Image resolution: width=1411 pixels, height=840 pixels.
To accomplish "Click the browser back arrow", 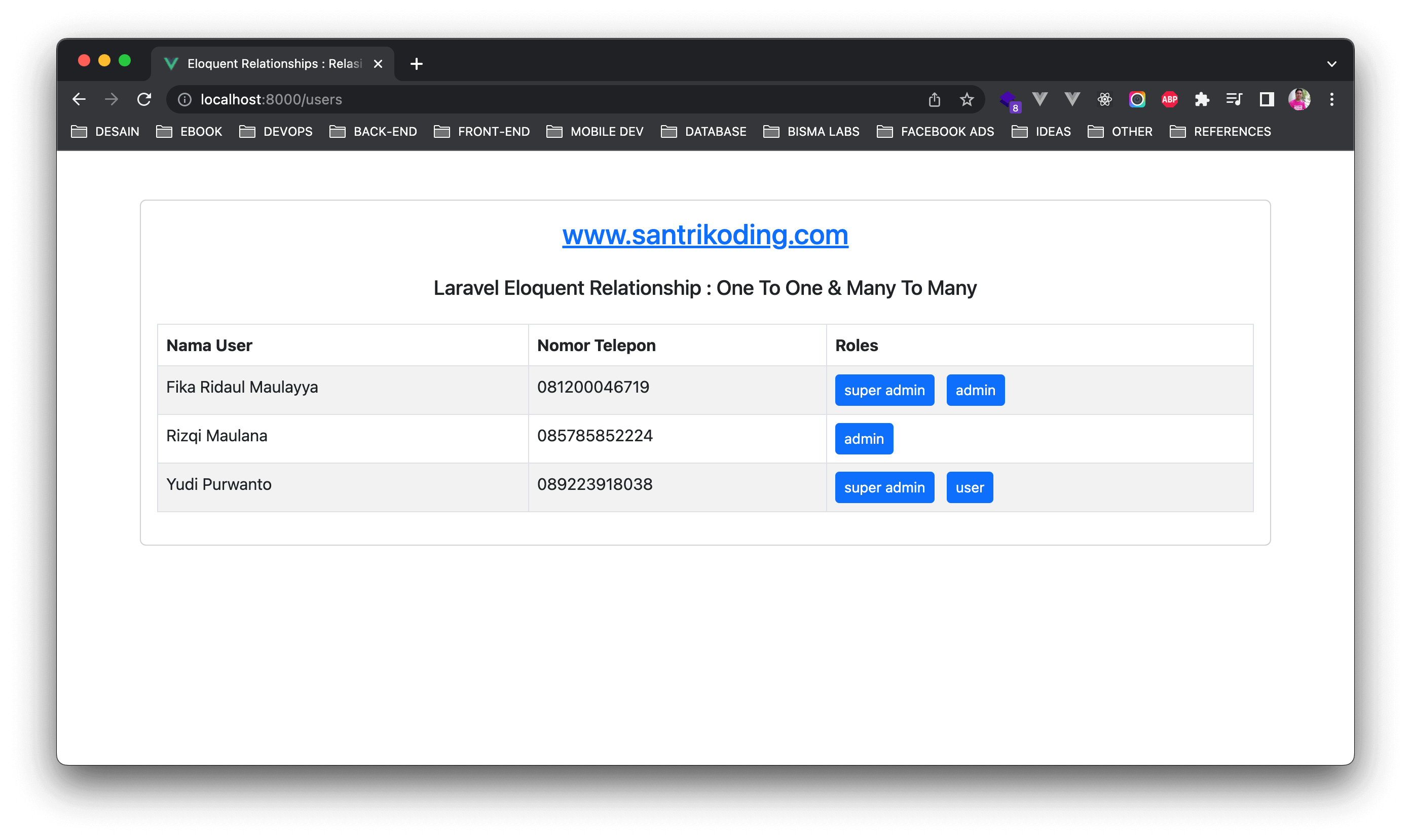I will tap(79, 100).
